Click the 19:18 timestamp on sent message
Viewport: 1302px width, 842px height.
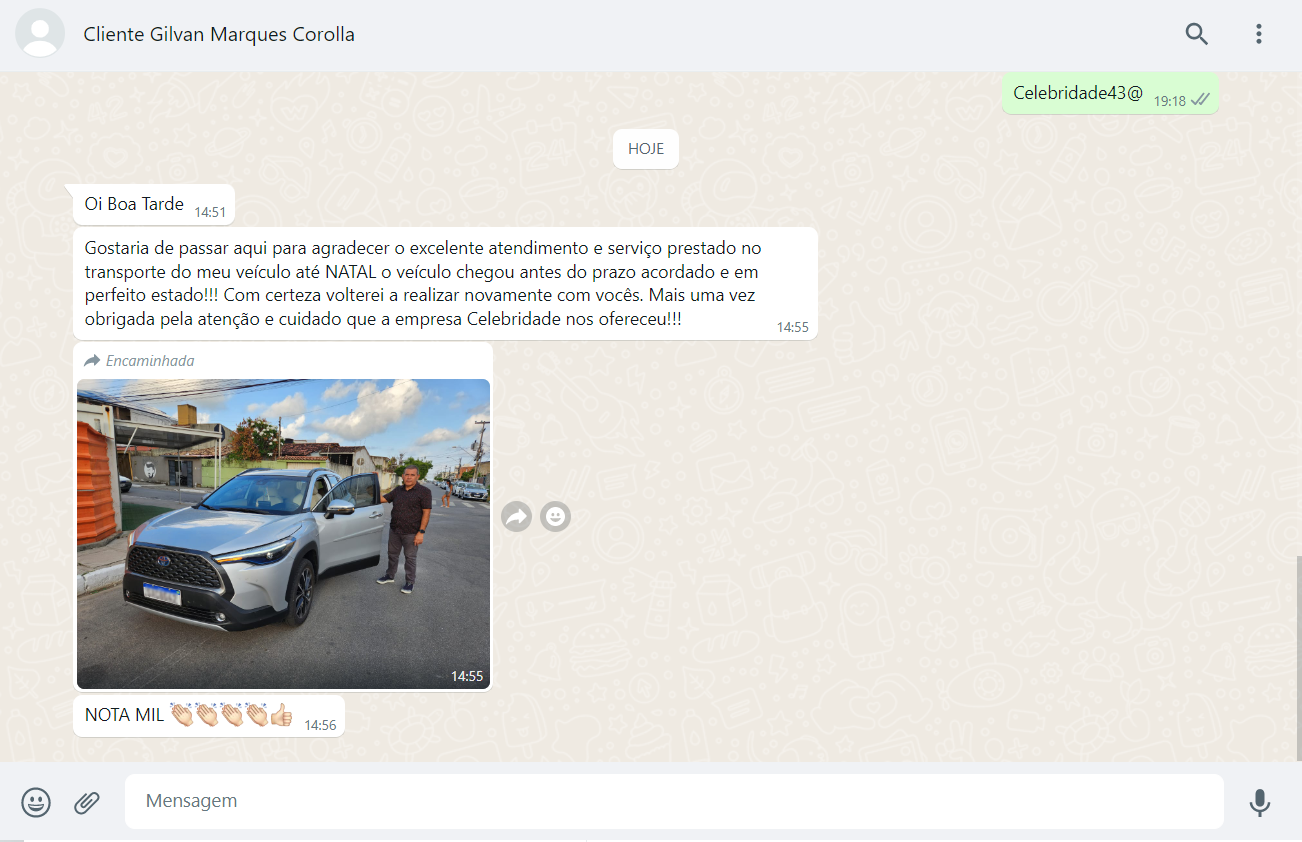(1170, 101)
